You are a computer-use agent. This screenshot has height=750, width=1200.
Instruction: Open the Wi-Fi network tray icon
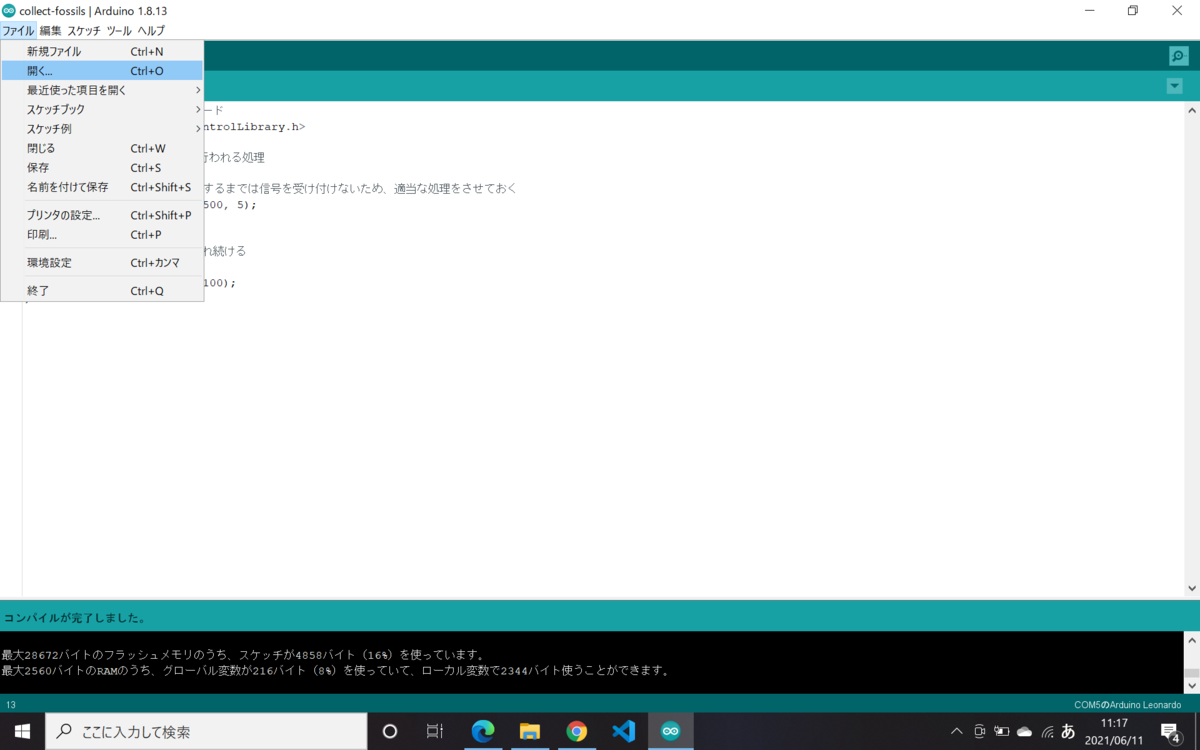click(x=1047, y=732)
